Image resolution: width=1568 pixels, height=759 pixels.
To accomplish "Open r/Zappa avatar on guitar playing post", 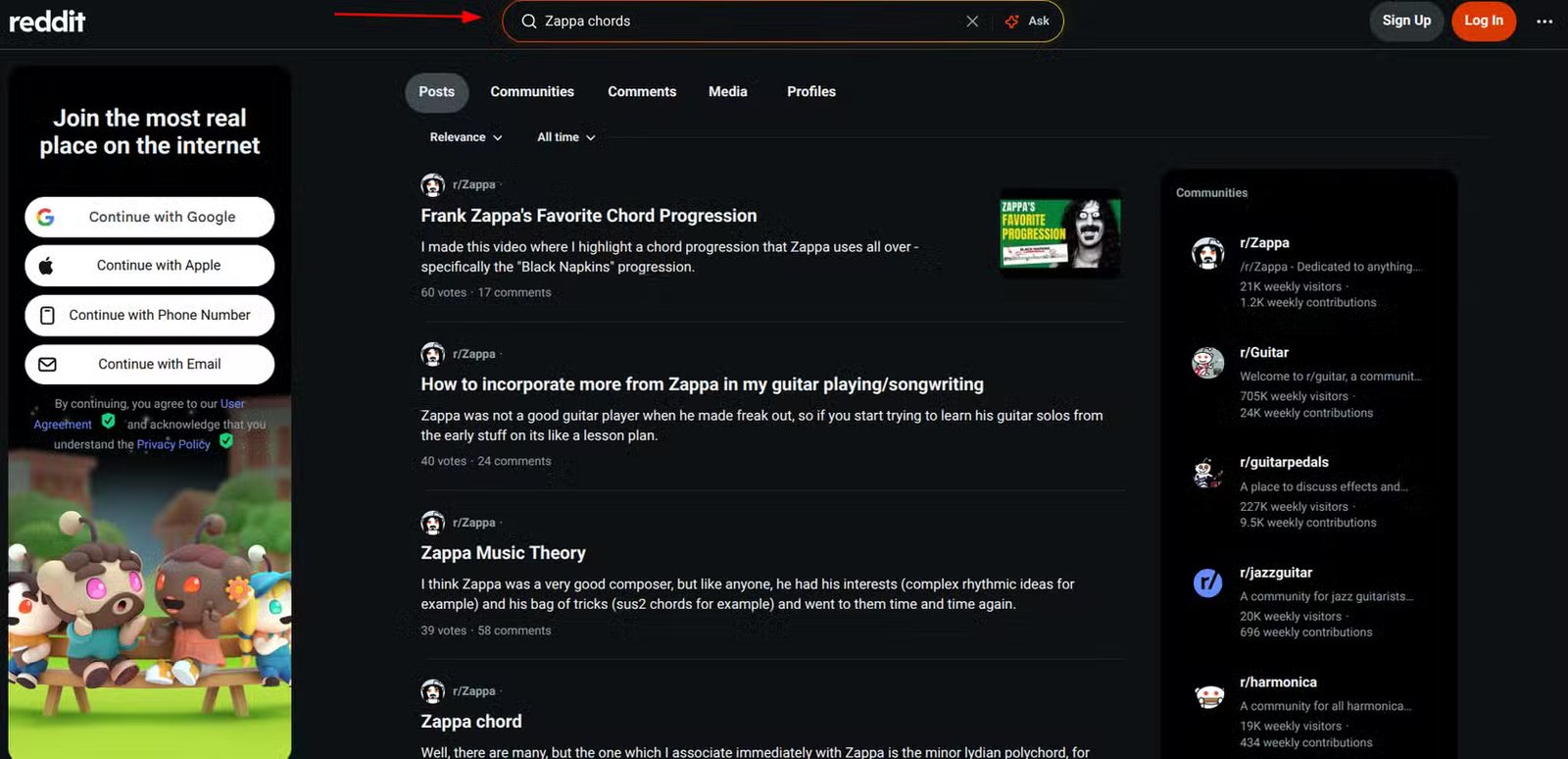I will 432,354.
